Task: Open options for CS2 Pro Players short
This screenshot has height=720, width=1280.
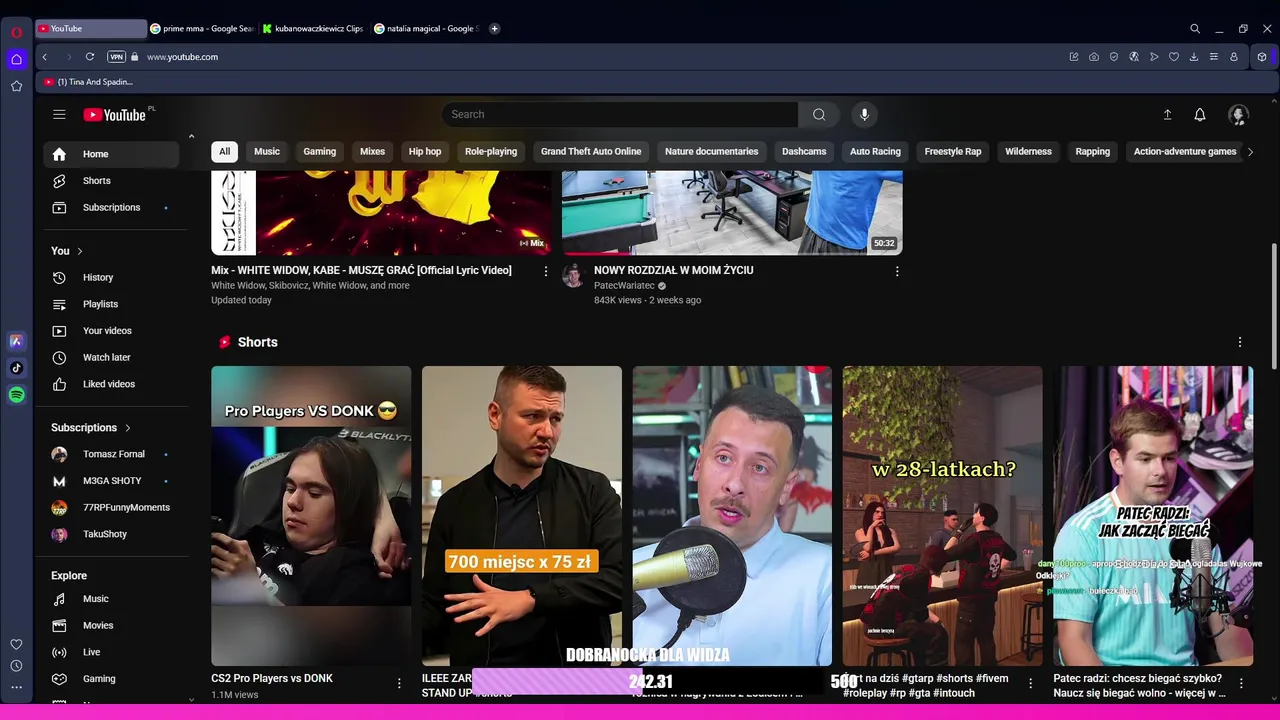Action: click(x=399, y=683)
